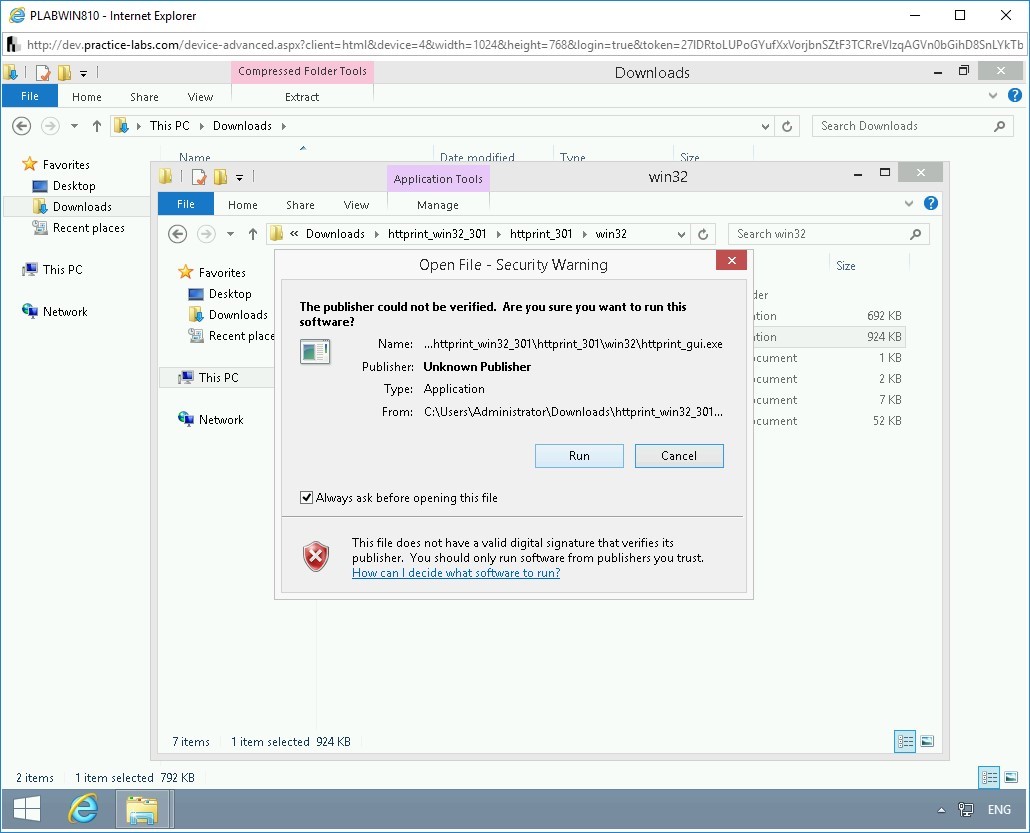Open the Extract tab in Downloads window
Image resolution: width=1030 pixels, height=833 pixels.
click(x=302, y=97)
